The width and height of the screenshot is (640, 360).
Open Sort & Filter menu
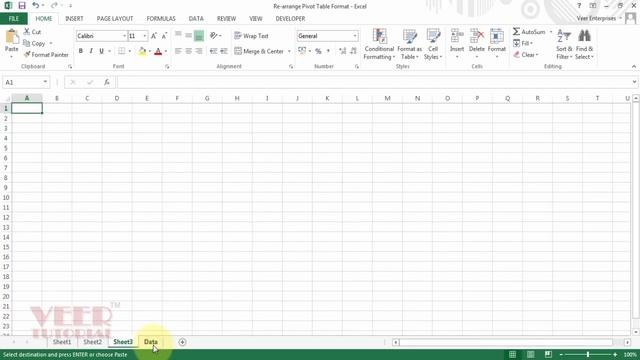click(x=564, y=44)
